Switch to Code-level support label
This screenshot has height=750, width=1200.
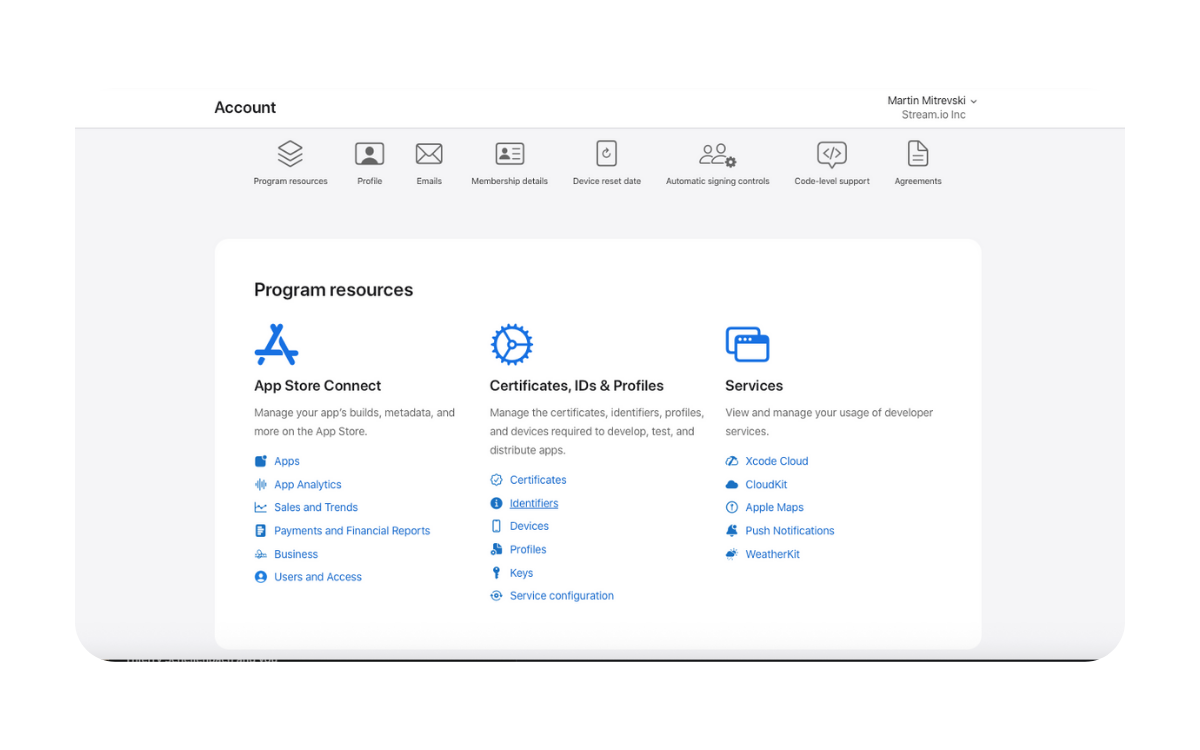832,181
